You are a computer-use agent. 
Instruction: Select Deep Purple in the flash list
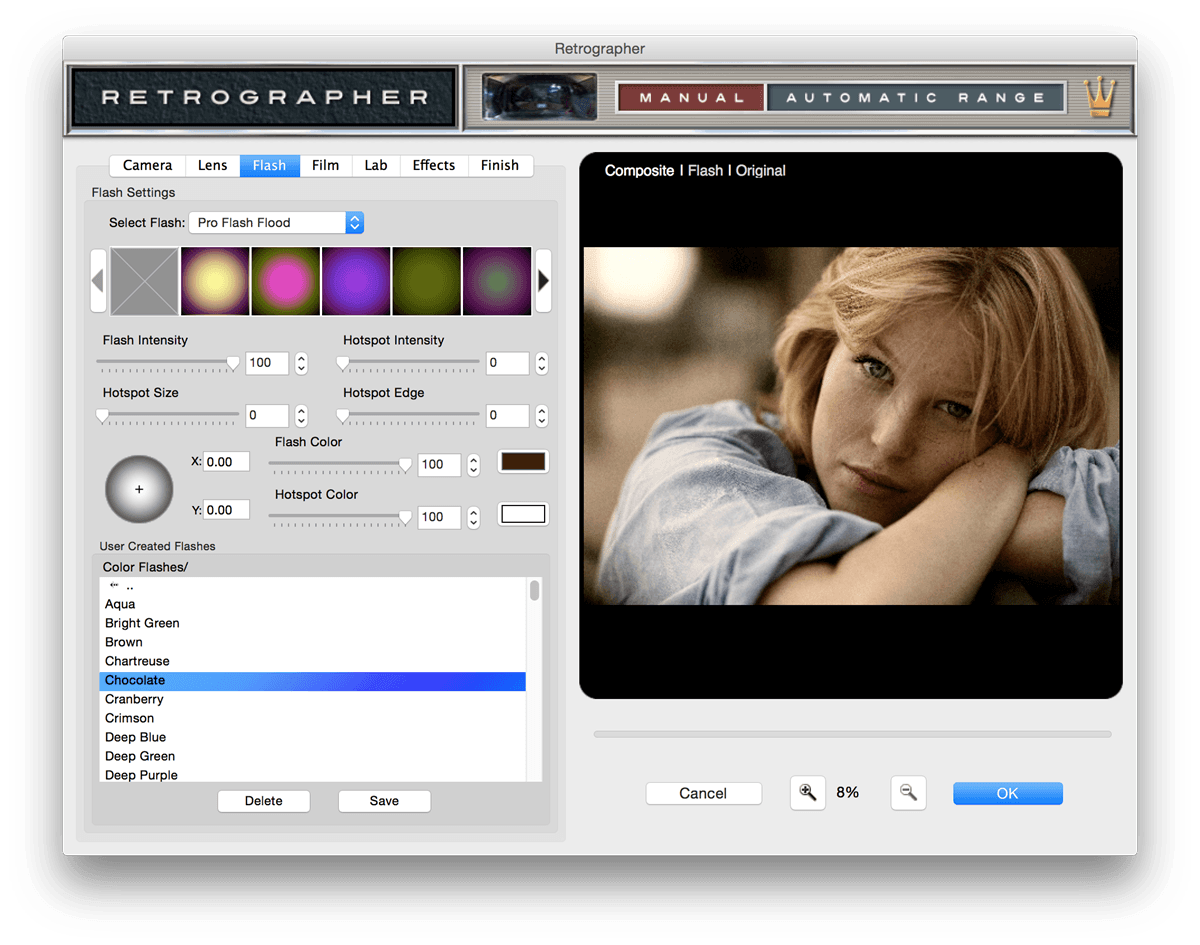[313, 775]
